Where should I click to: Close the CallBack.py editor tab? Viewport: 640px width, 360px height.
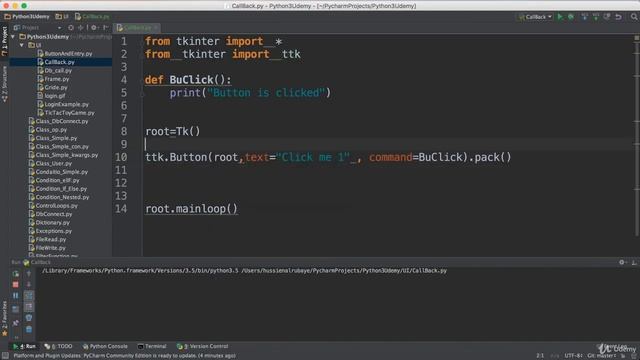tap(156, 28)
